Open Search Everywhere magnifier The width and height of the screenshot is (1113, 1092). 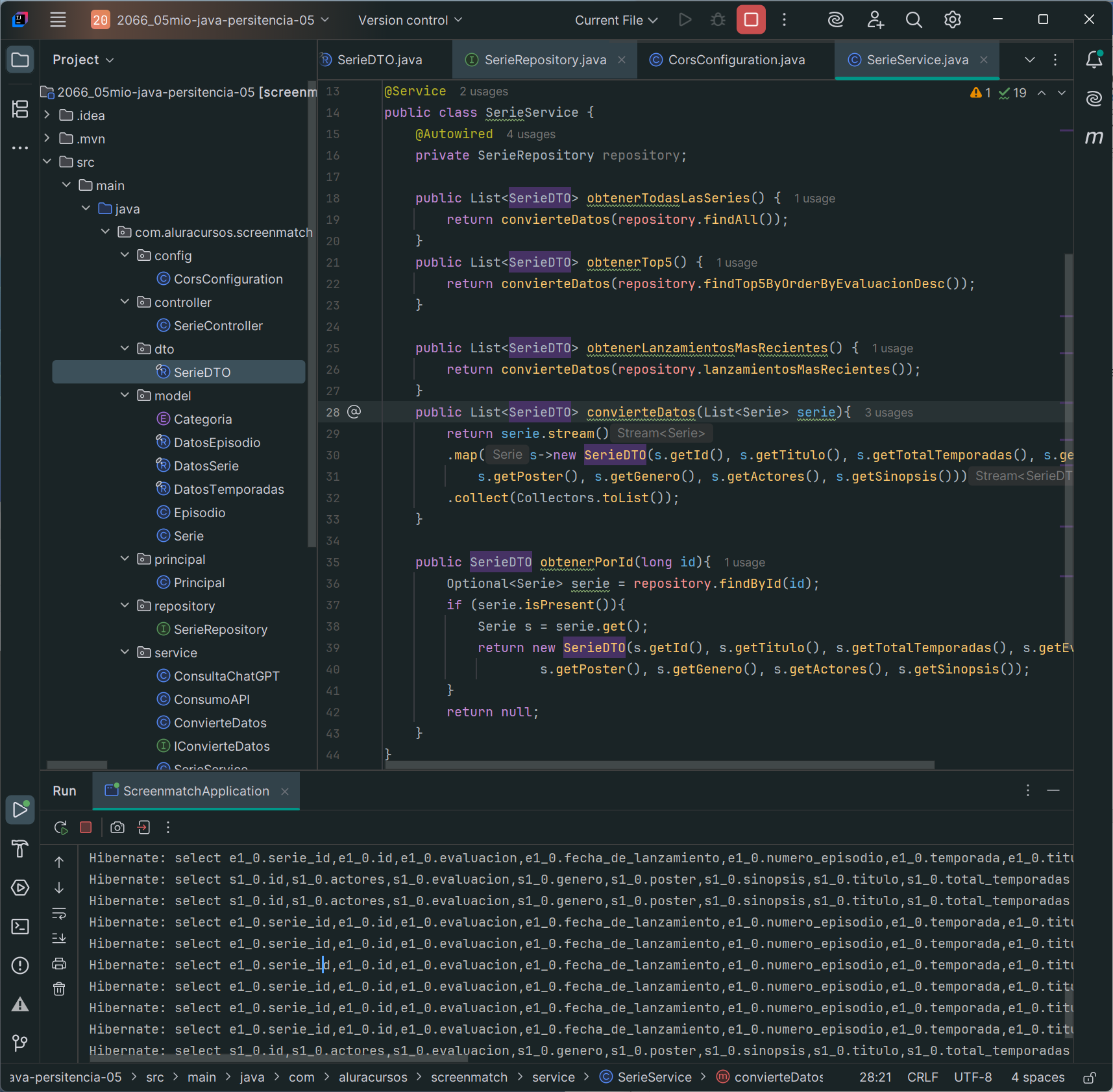[x=914, y=19]
